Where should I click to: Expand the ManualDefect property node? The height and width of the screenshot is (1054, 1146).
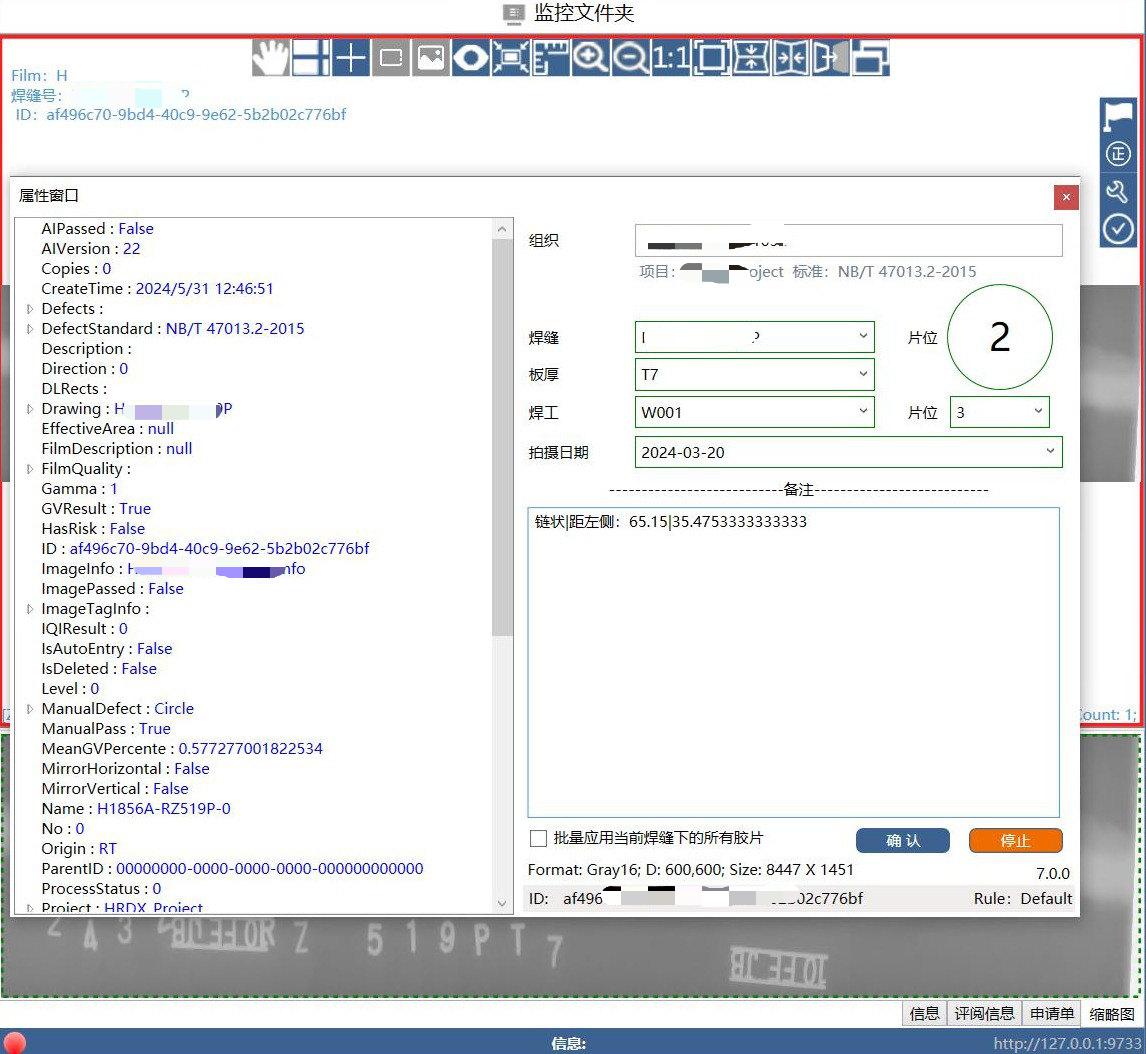[30, 709]
